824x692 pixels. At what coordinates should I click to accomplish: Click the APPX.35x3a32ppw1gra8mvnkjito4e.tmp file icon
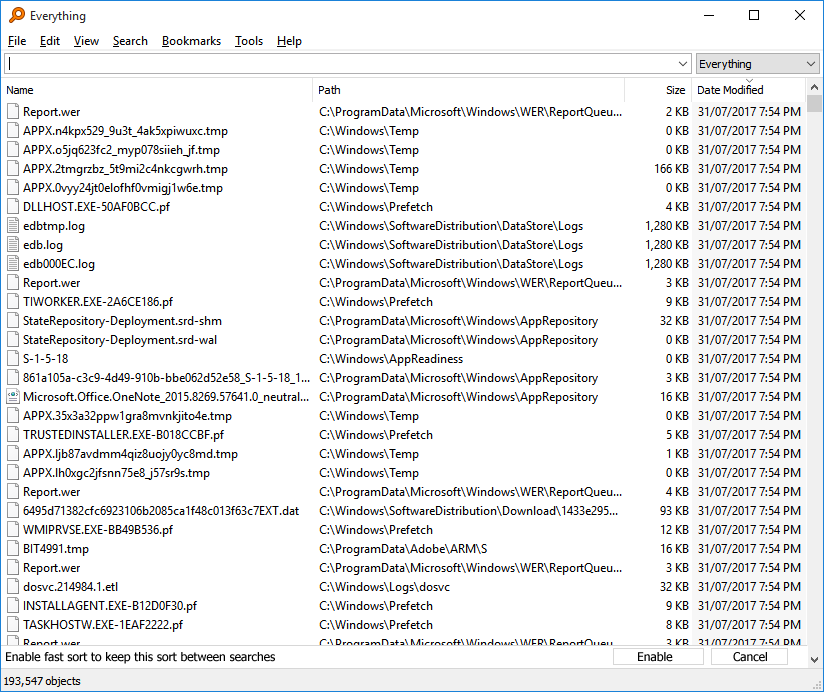[x=13, y=416]
